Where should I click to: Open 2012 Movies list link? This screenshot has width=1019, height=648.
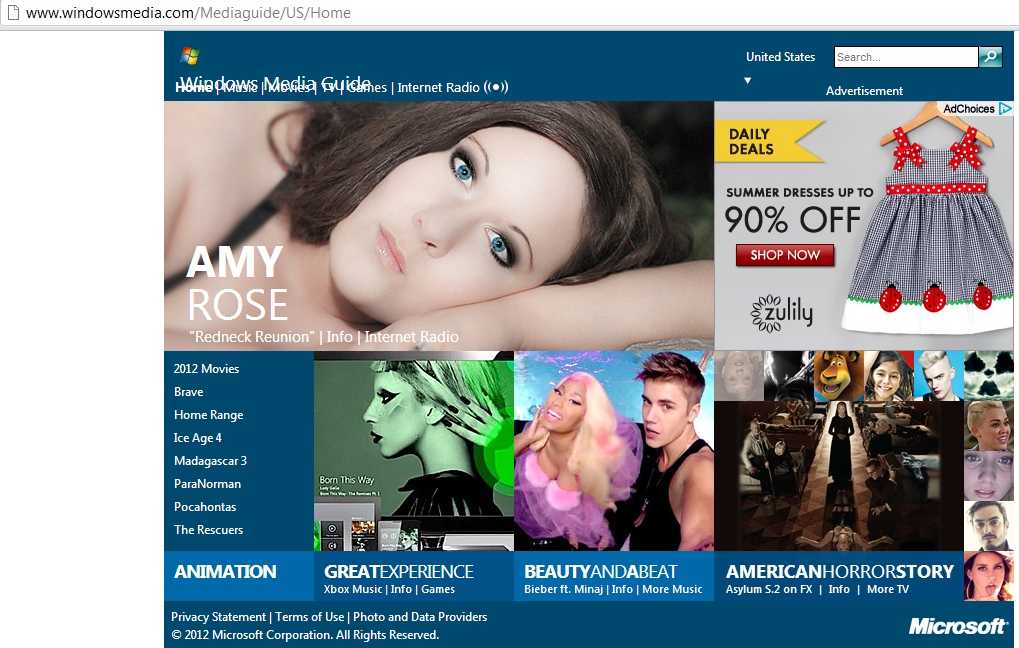pyautogui.click(x=207, y=369)
